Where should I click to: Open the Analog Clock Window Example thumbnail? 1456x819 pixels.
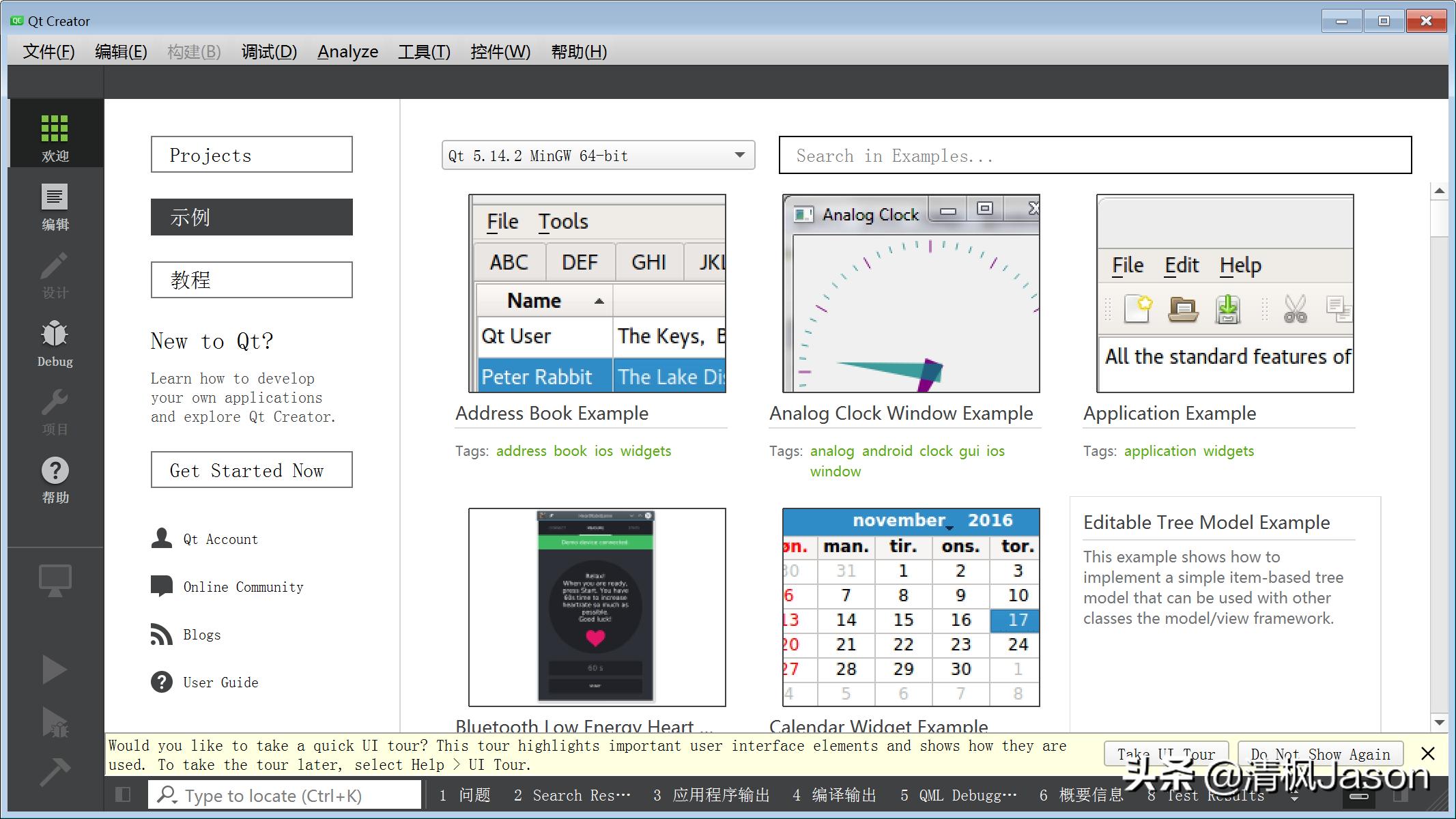coord(911,293)
